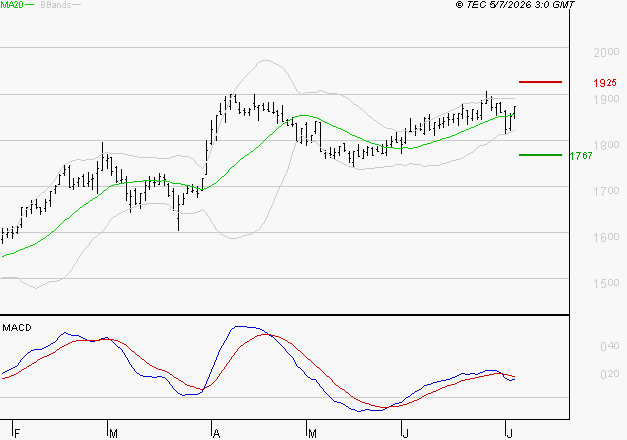Click the last J month marker
Screen dimensions: 627x440
coord(509,434)
